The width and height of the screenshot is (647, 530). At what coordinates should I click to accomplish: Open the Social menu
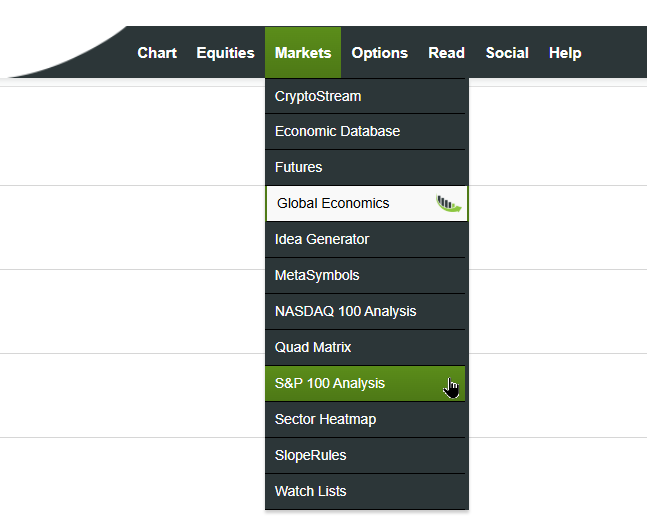pyautogui.click(x=507, y=53)
